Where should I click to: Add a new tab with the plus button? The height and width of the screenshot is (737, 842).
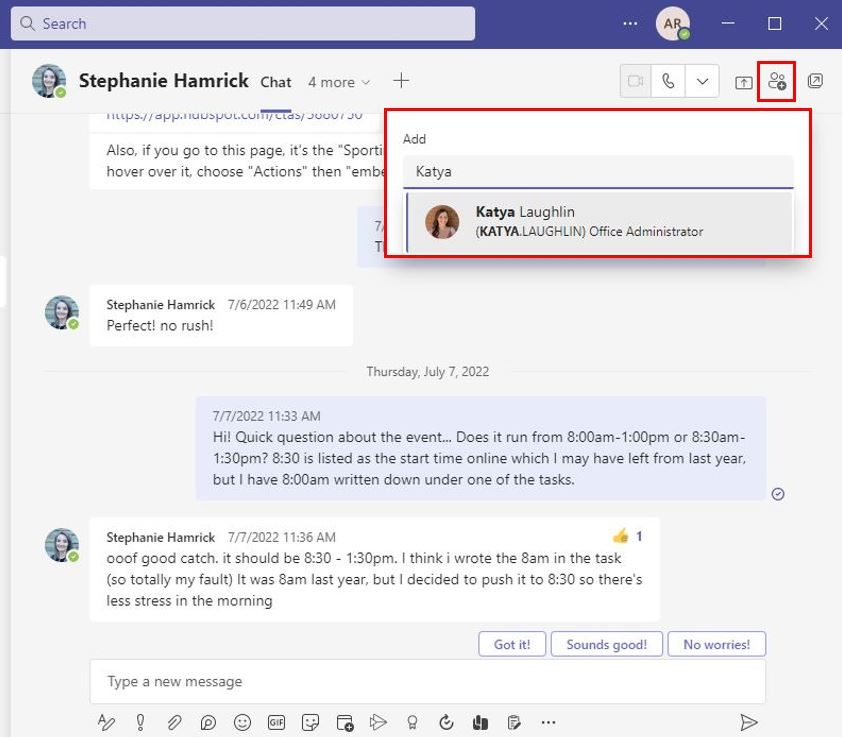(401, 81)
